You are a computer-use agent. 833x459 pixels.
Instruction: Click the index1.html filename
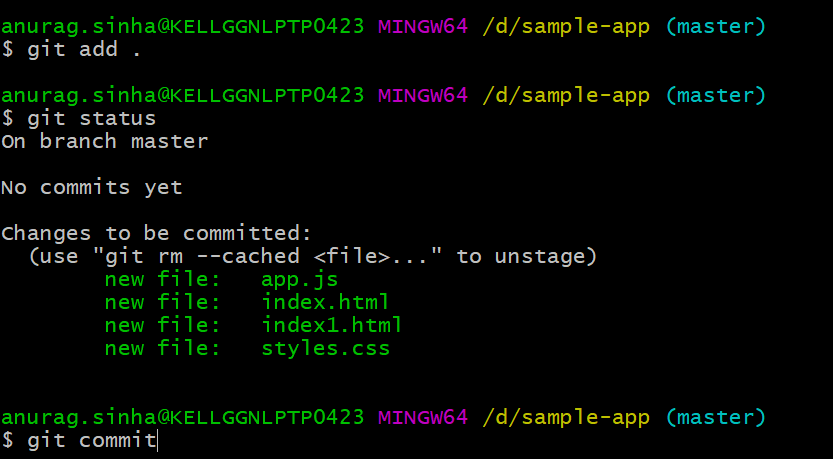[331, 325]
